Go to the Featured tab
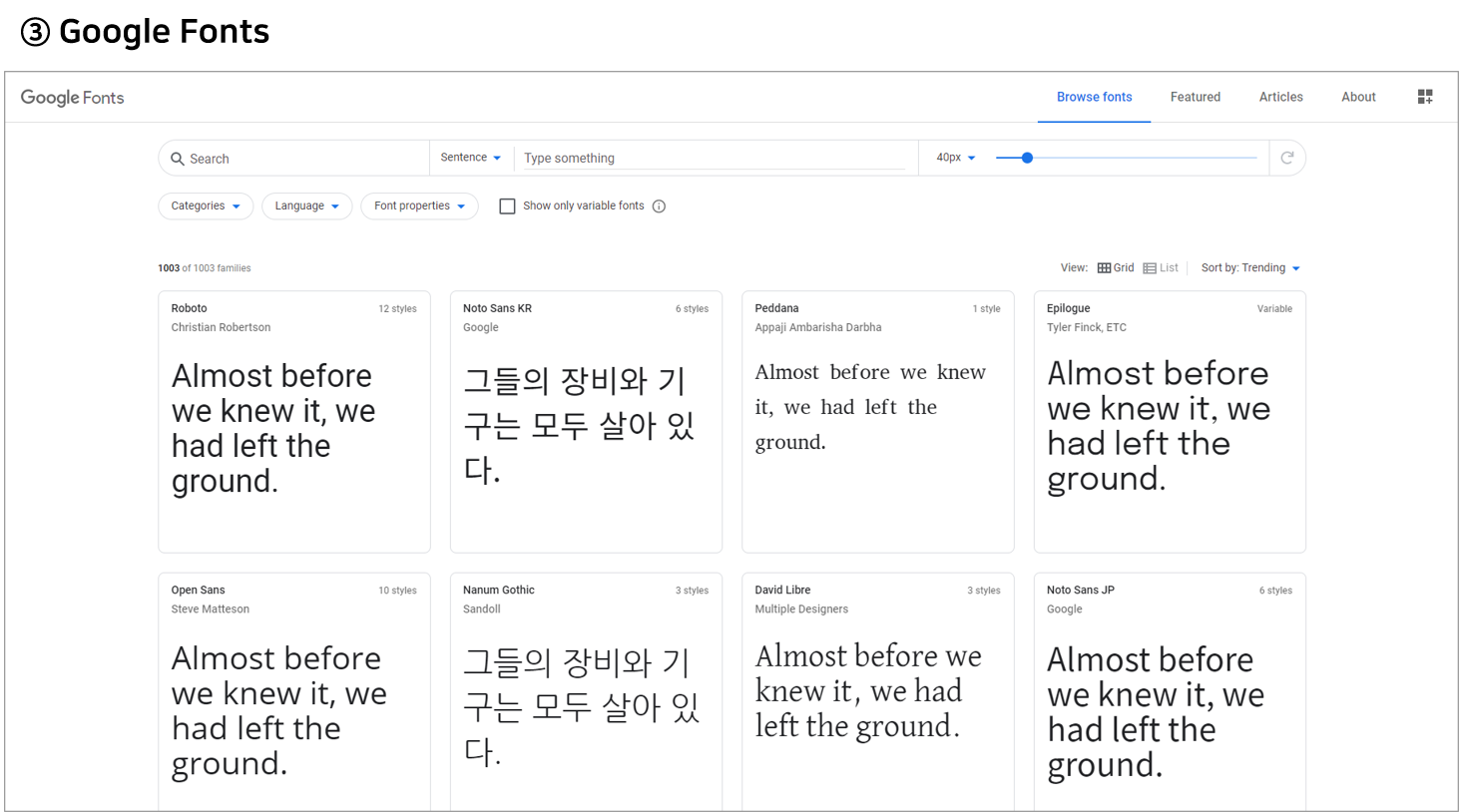Image resolution: width=1459 pixels, height=812 pixels. coord(1196,97)
